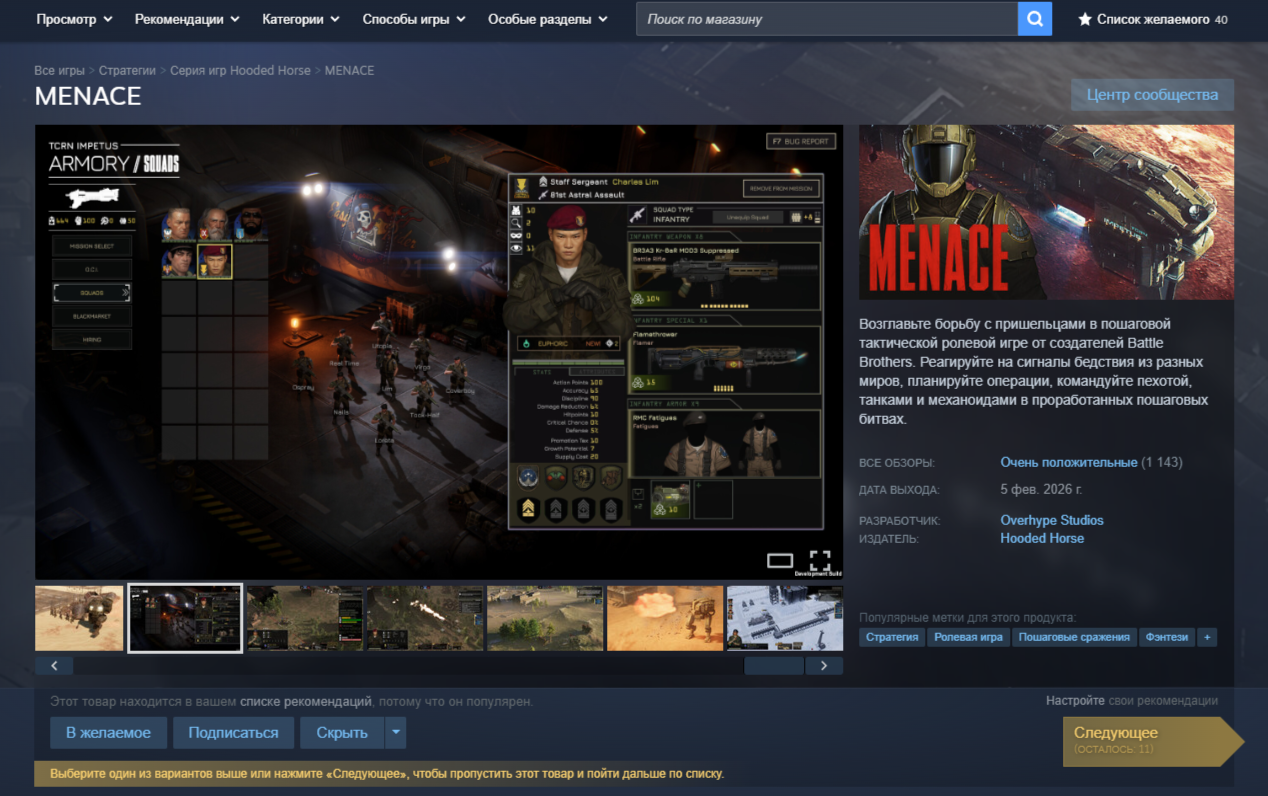Screen dimensions: 1268x796
Task: Click the plus tag button
Action: pos(1207,637)
